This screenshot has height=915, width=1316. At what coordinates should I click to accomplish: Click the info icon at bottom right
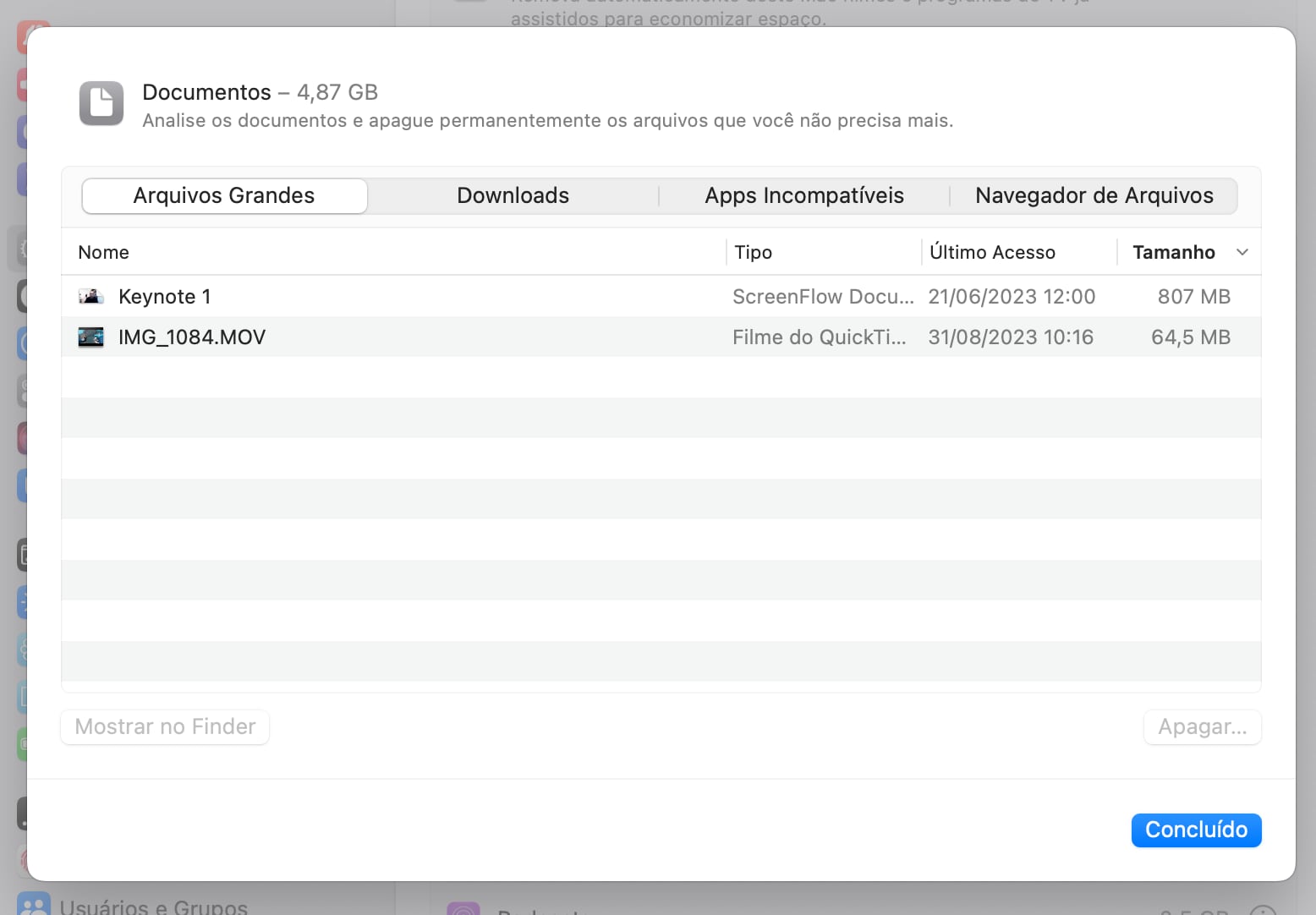pyautogui.click(x=1262, y=910)
